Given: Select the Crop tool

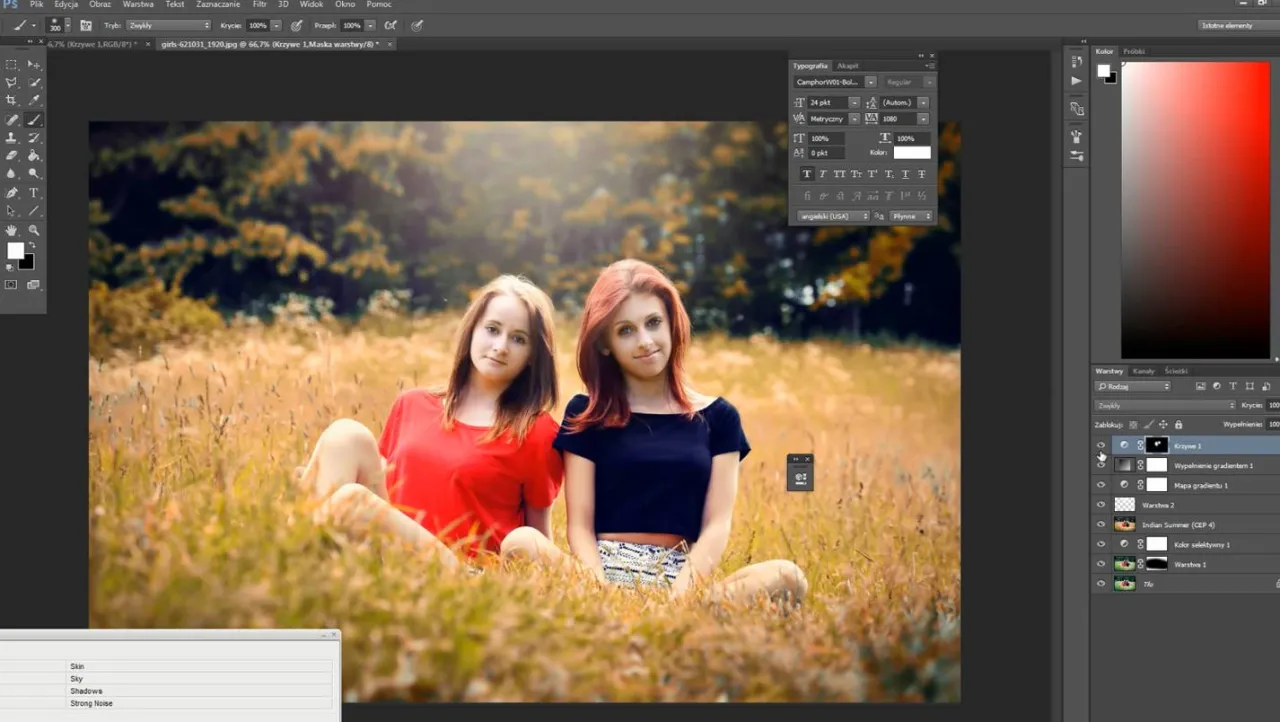Looking at the screenshot, I should 12,101.
